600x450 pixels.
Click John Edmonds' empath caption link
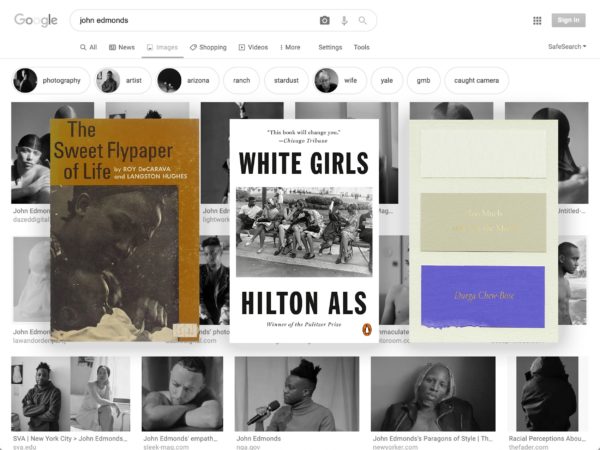(x=180, y=439)
